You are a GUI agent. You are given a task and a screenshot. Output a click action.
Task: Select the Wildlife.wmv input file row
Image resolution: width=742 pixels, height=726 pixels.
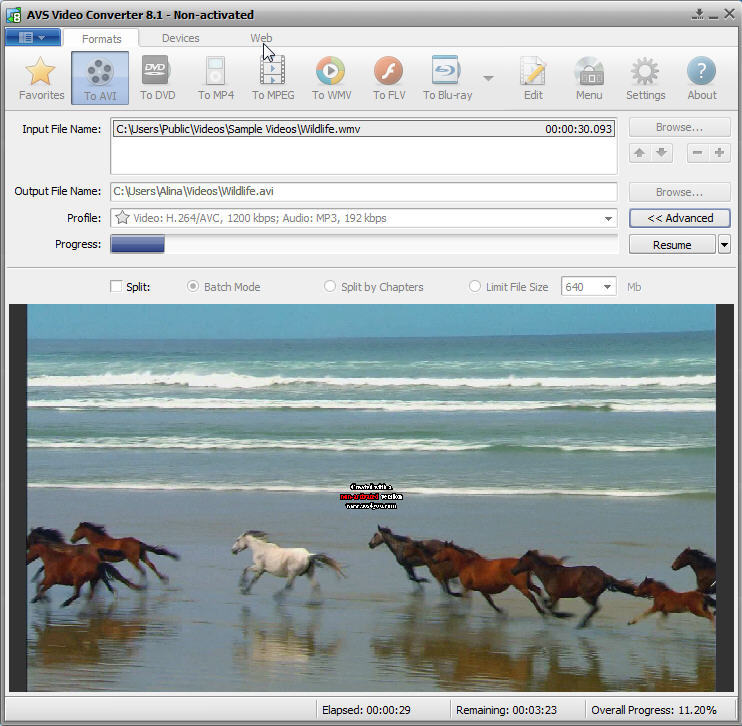click(x=364, y=129)
